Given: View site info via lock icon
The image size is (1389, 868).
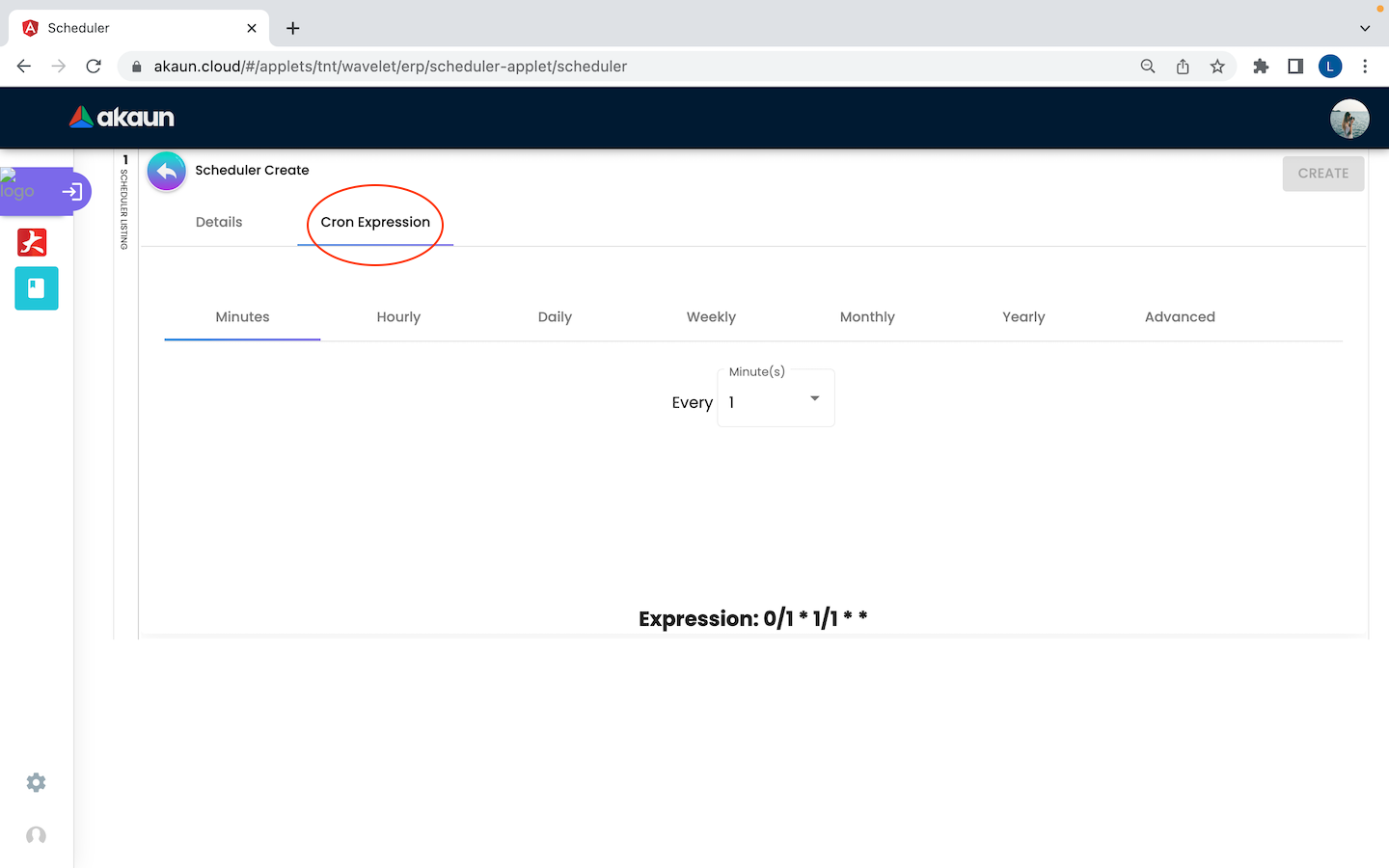Looking at the screenshot, I should [136, 67].
